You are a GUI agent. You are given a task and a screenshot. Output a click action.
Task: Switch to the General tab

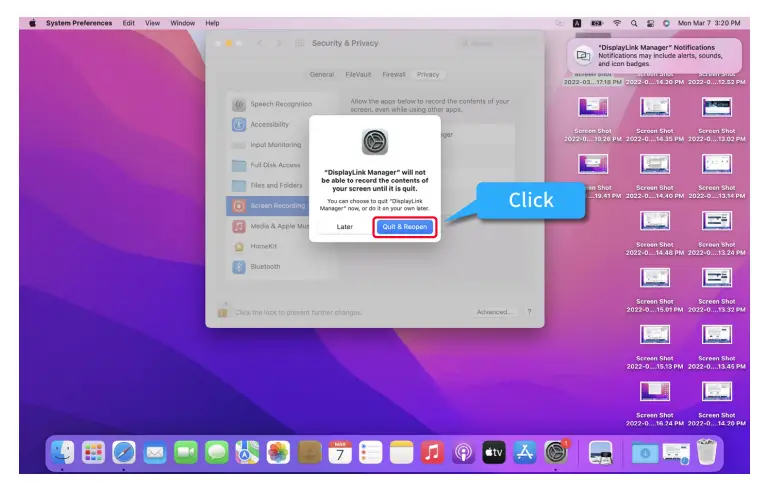[321, 74]
